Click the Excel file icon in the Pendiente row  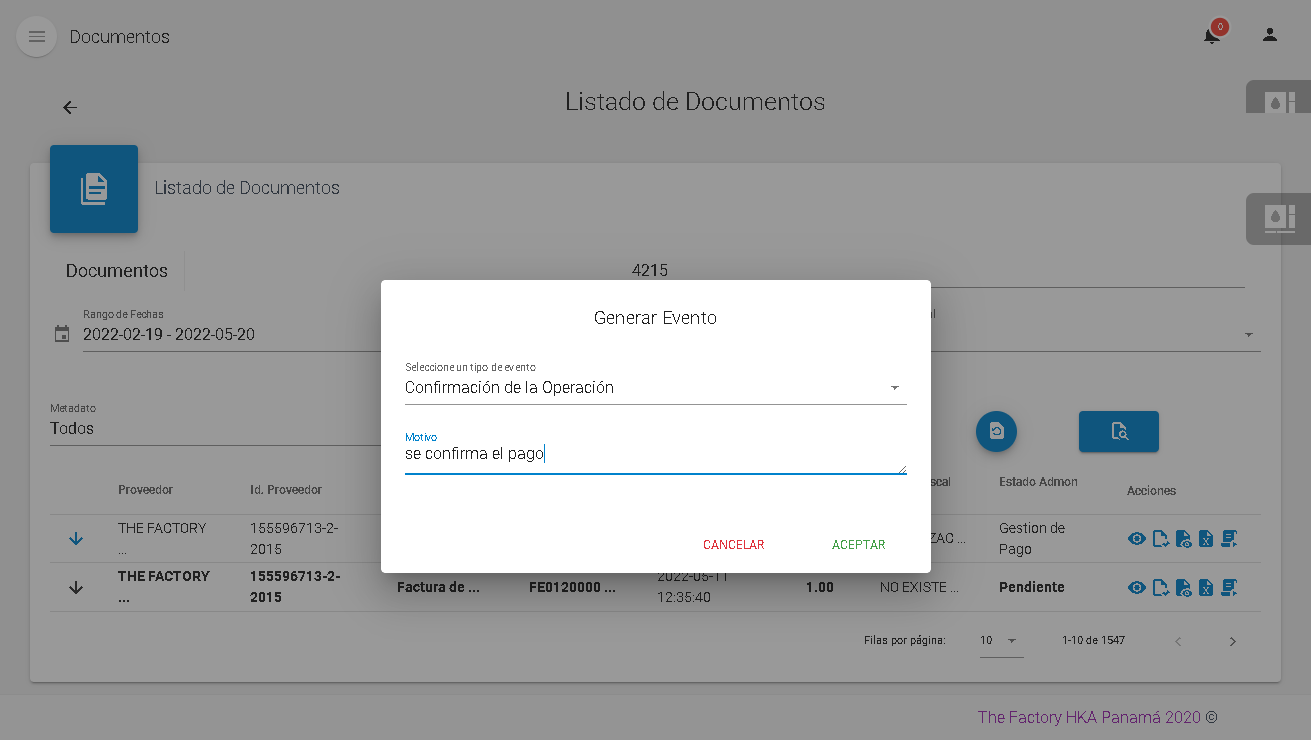coord(1206,588)
